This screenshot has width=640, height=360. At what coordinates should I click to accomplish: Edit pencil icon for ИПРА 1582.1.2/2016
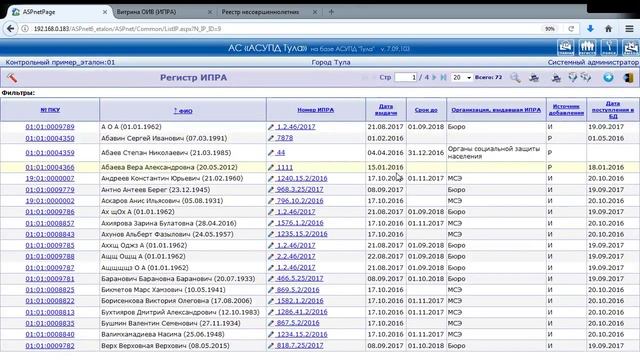271,301
